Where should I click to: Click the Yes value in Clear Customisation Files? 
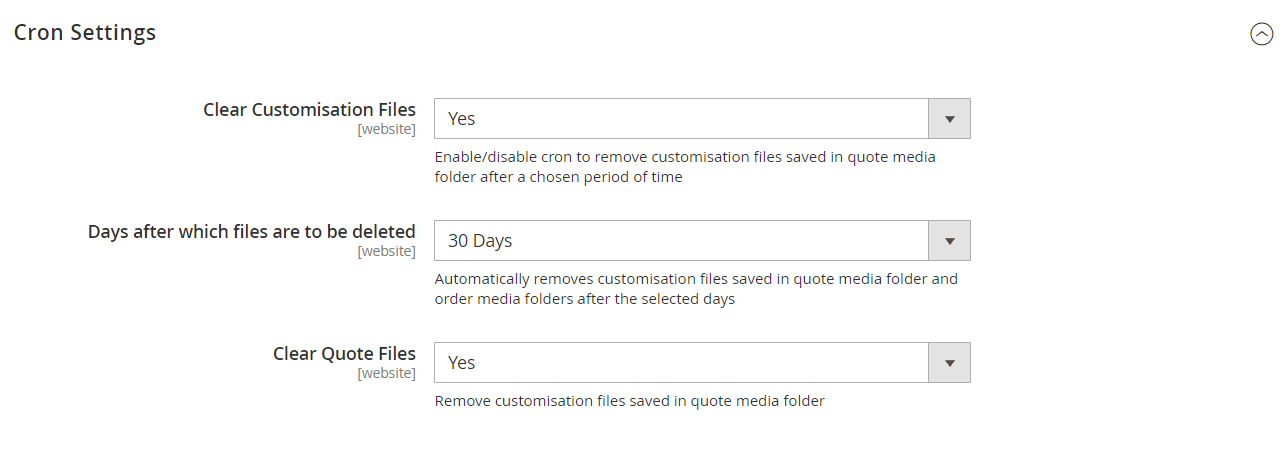462,119
